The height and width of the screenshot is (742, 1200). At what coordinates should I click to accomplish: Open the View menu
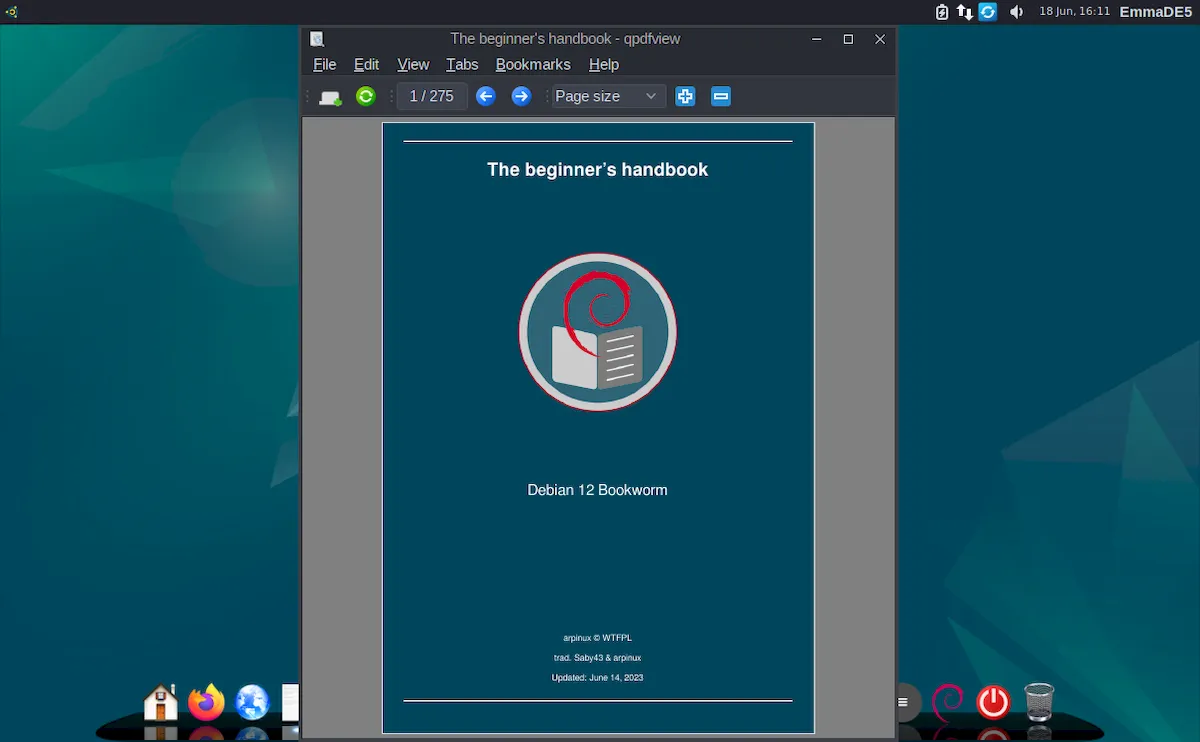(x=413, y=64)
